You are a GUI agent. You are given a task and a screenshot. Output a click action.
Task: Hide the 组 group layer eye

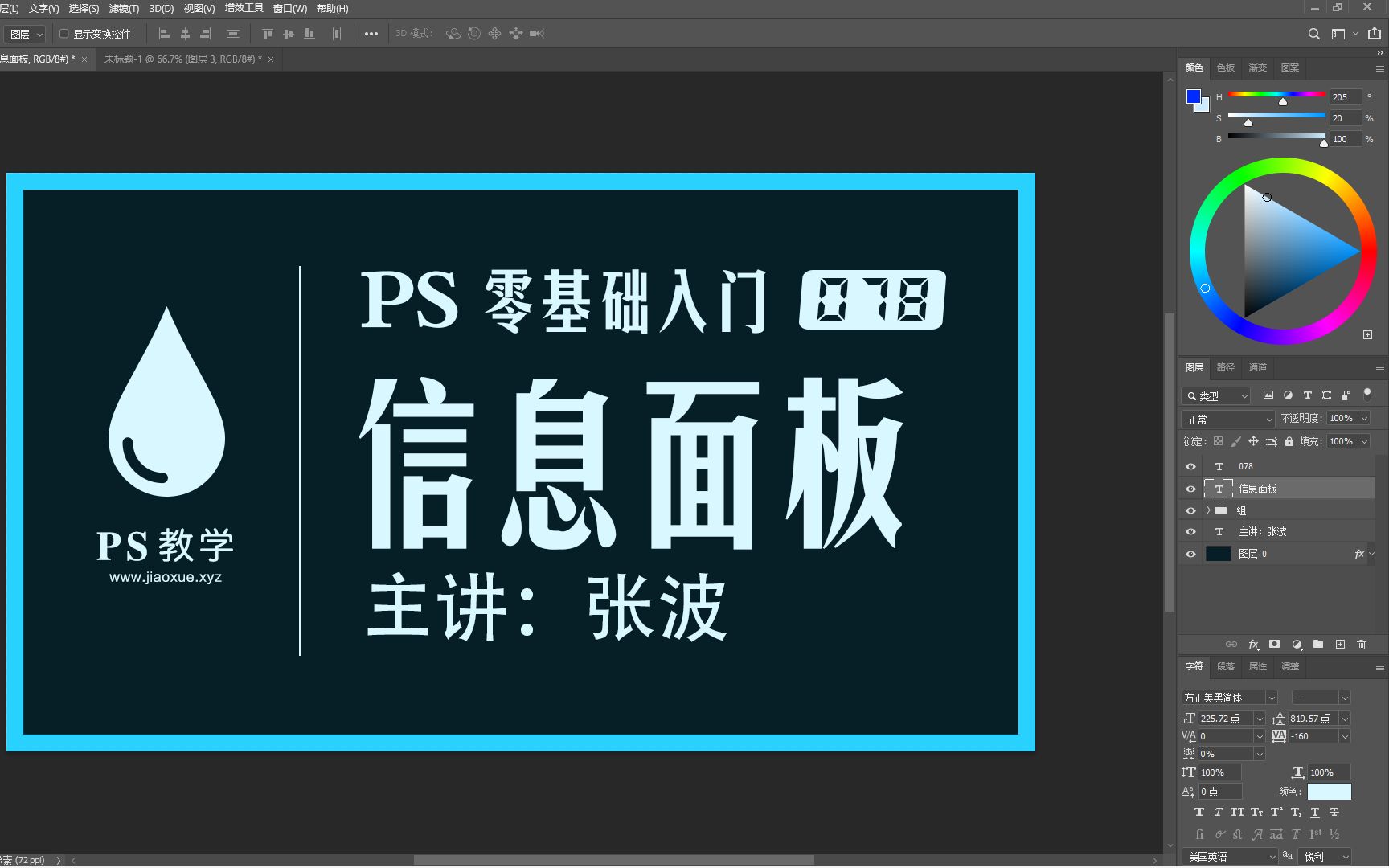[1191, 510]
